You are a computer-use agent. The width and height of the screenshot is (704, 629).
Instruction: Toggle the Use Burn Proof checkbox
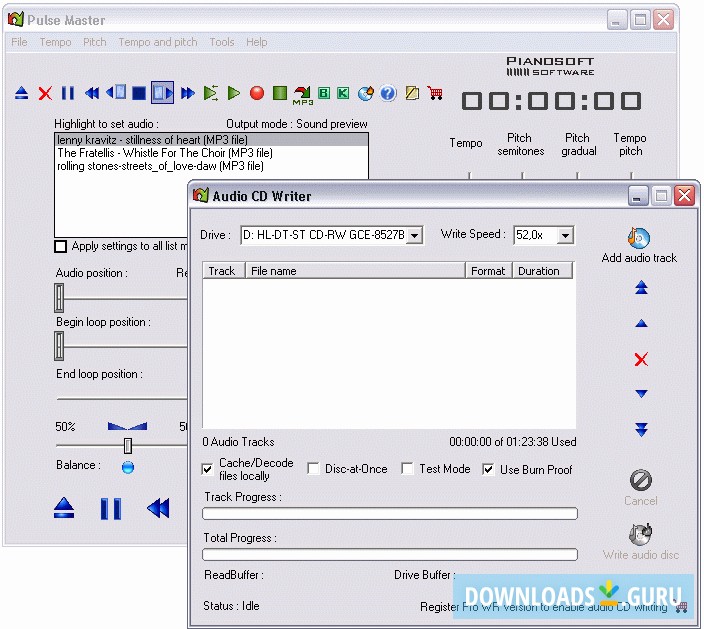[x=488, y=470]
